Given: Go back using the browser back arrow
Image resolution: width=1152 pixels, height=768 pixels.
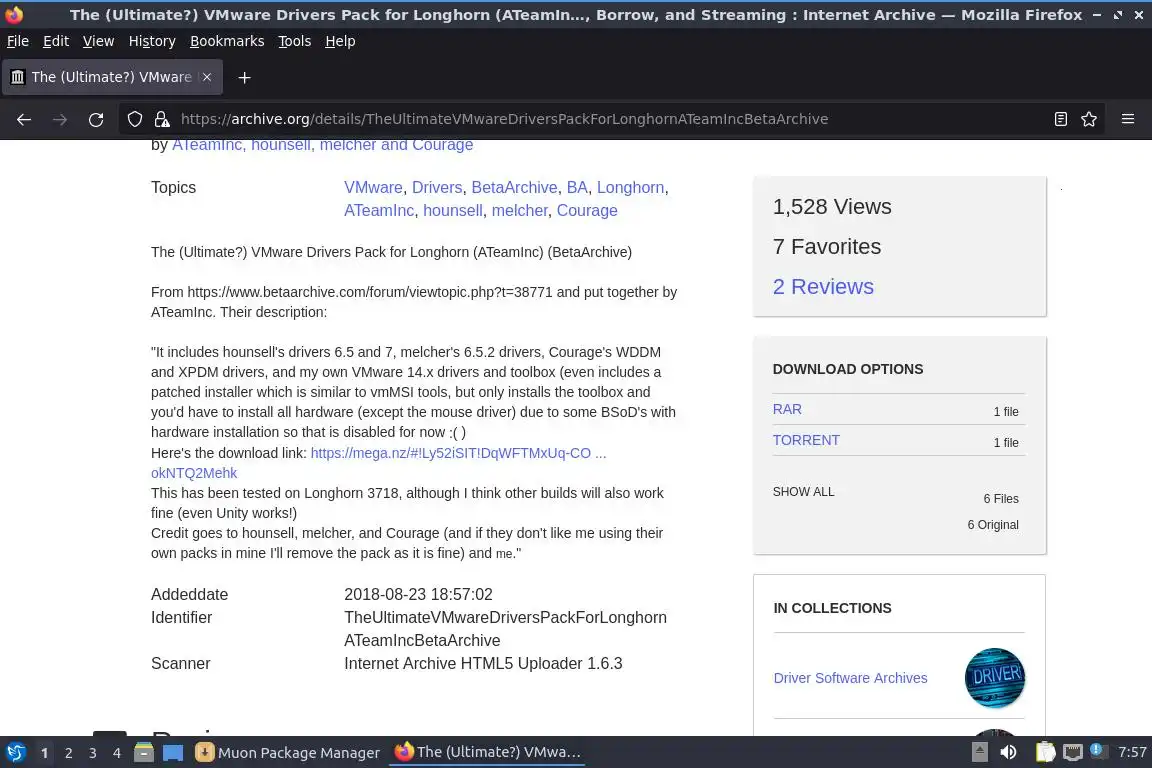Looking at the screenshot, I should point(24,120).
